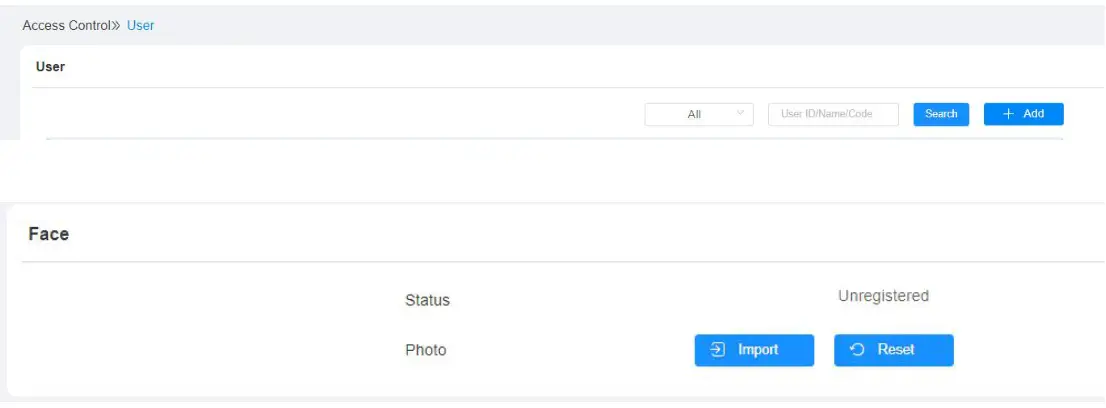Click the Status label
The image size is (1106, 408).
click(427, 300)
